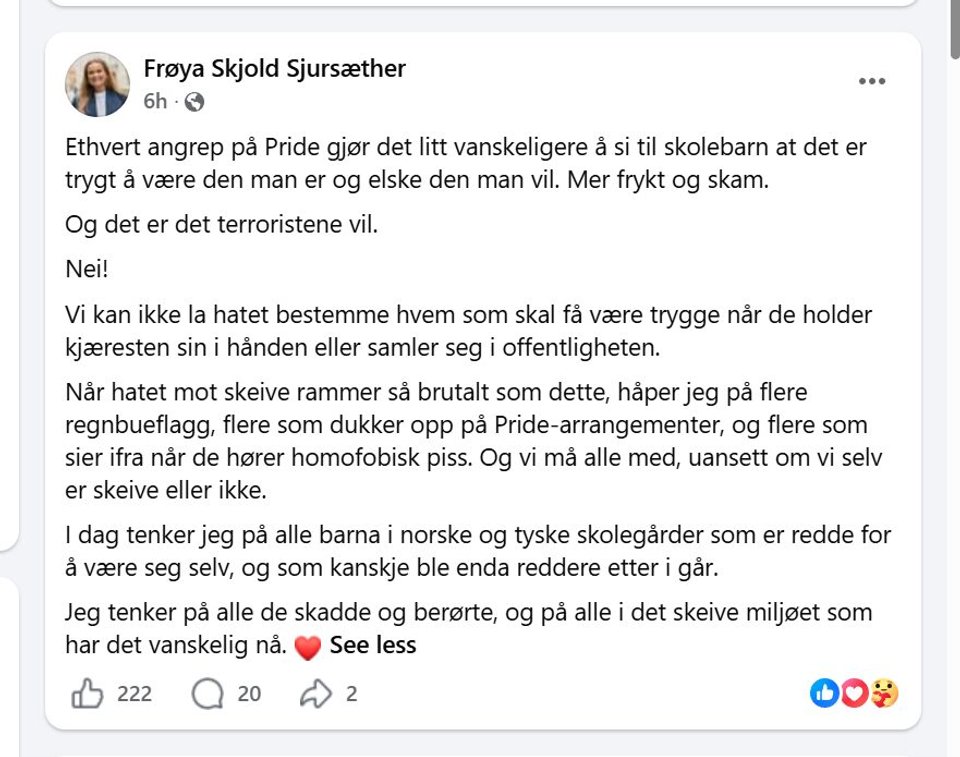View the 2 shares count

(x=351, y=694)
